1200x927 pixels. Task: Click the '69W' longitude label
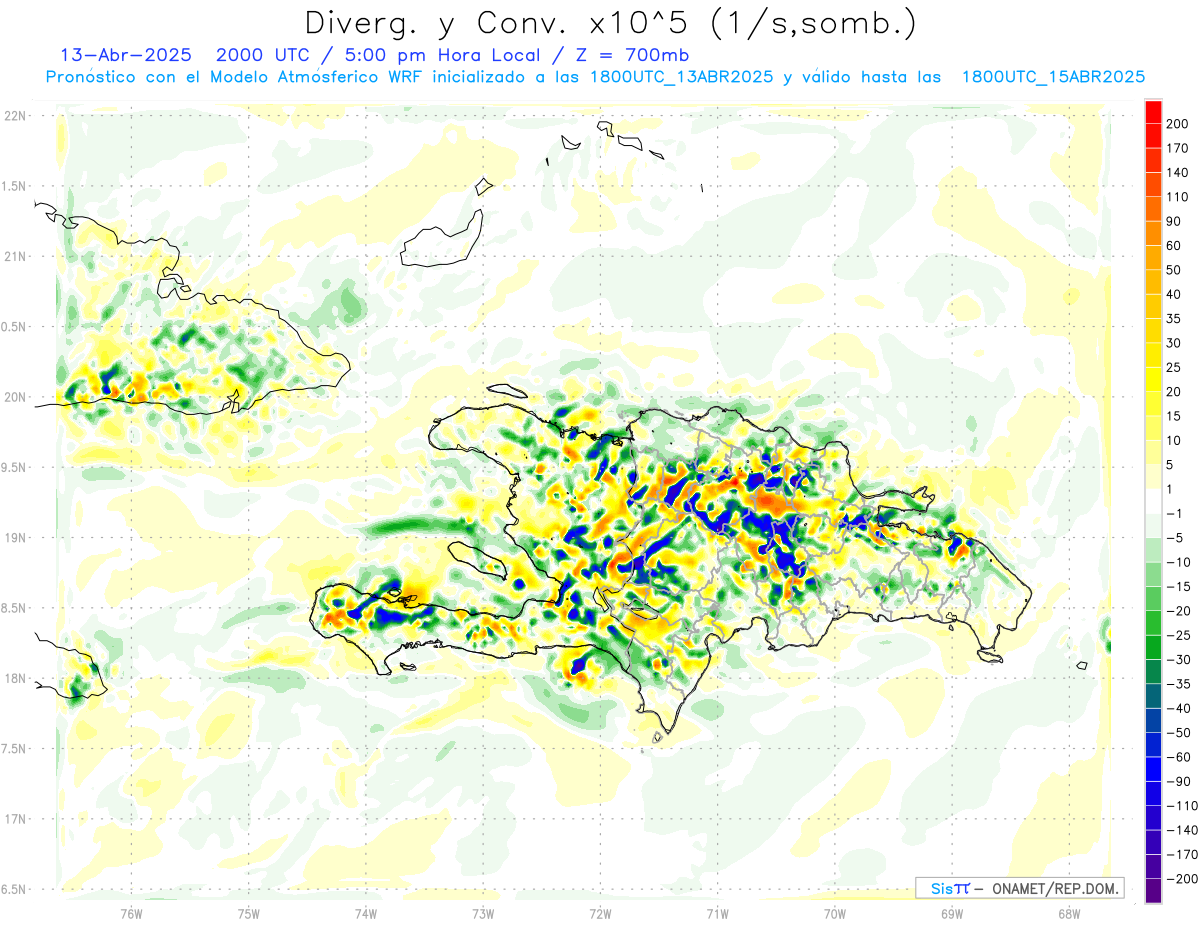951,913
